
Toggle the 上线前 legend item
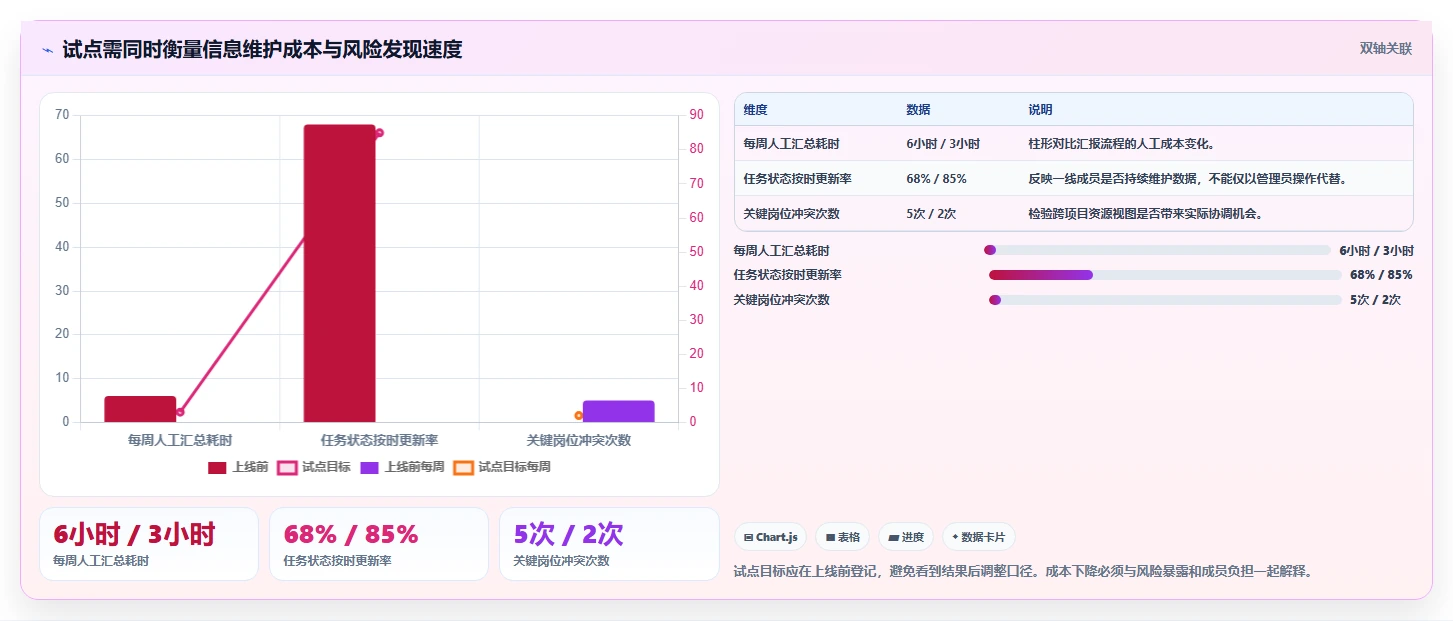pyautogui.click(x=238, y=467)
